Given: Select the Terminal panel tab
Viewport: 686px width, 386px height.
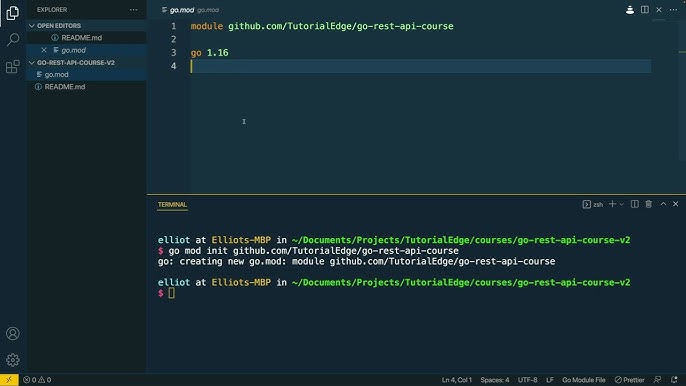Looking at the screenshot, I should tap(172, 205).
